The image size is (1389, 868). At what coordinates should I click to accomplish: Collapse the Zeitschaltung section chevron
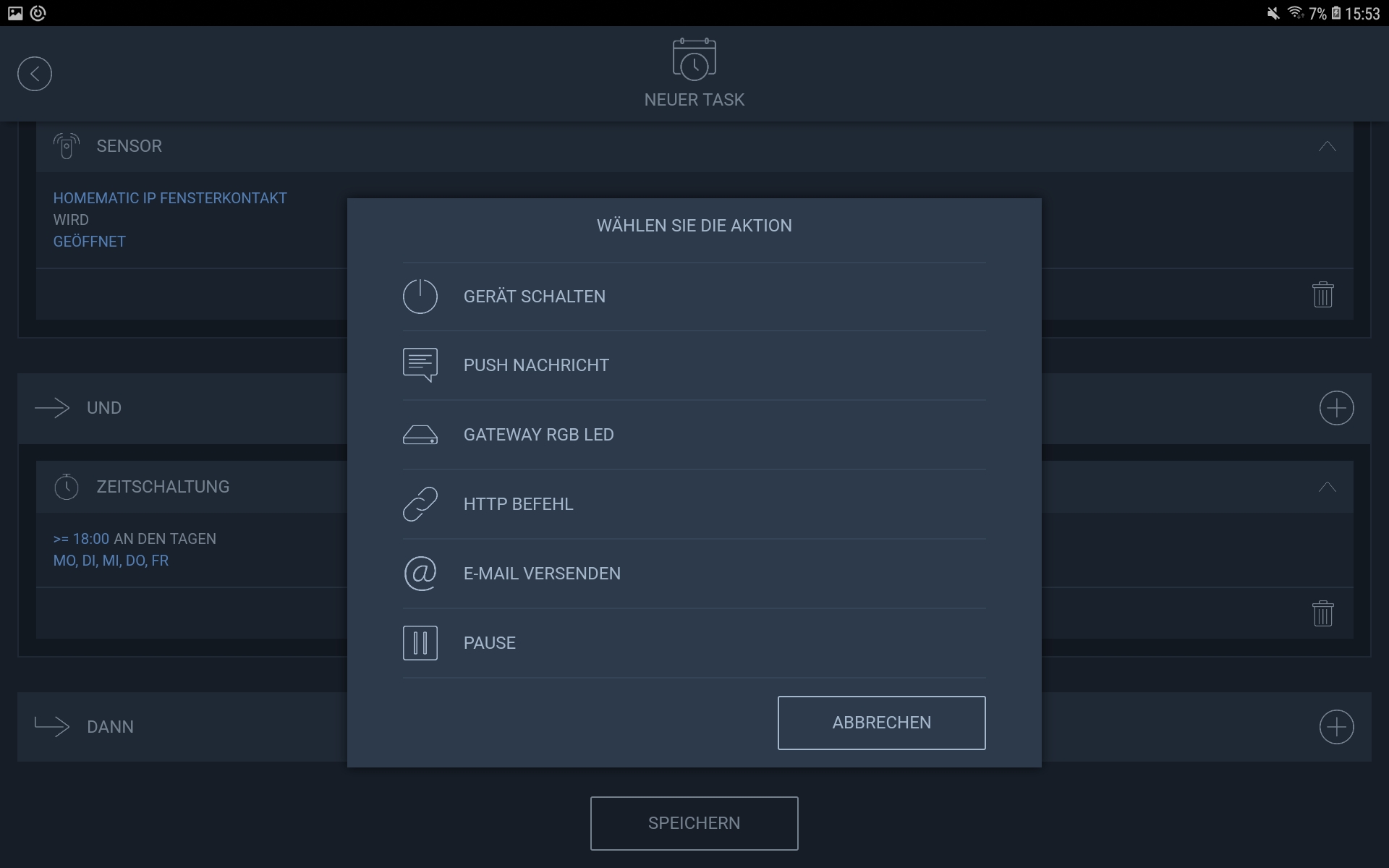1327,487
